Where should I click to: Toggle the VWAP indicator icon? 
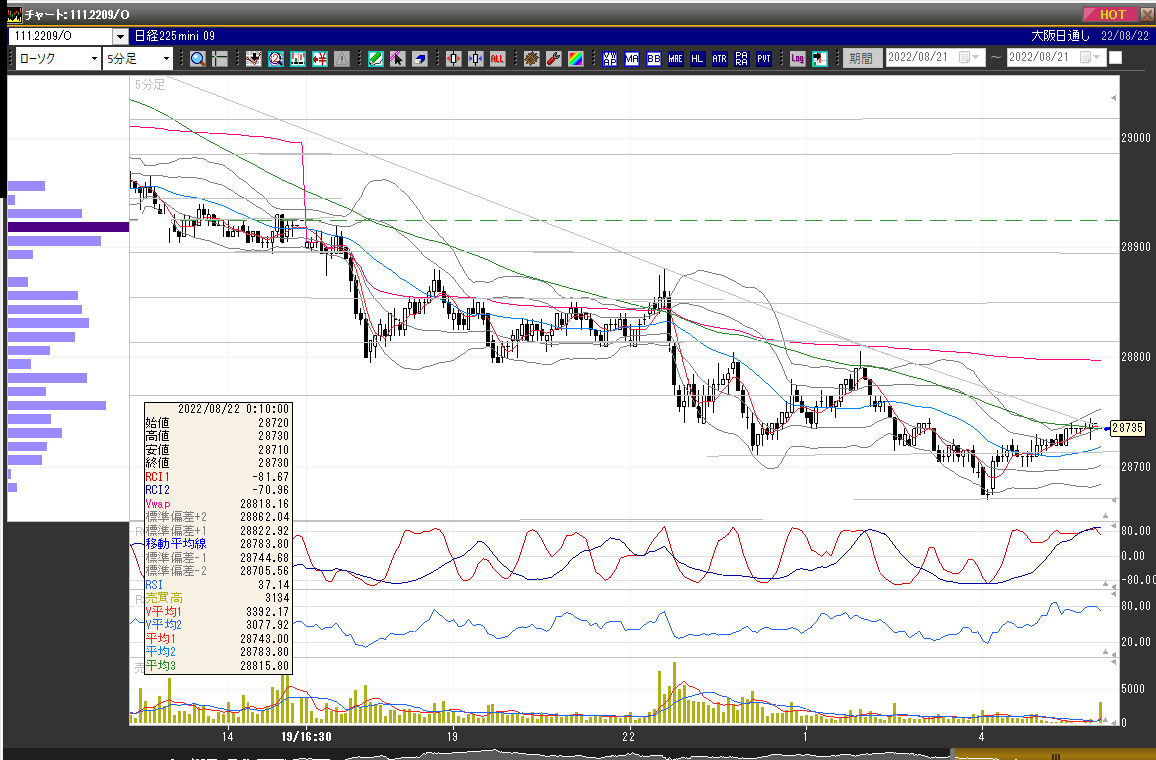pos(610,59)
